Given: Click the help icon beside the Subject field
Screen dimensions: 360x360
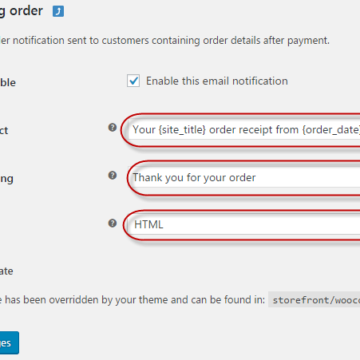Looking at the screenshot, I should 113,127.
